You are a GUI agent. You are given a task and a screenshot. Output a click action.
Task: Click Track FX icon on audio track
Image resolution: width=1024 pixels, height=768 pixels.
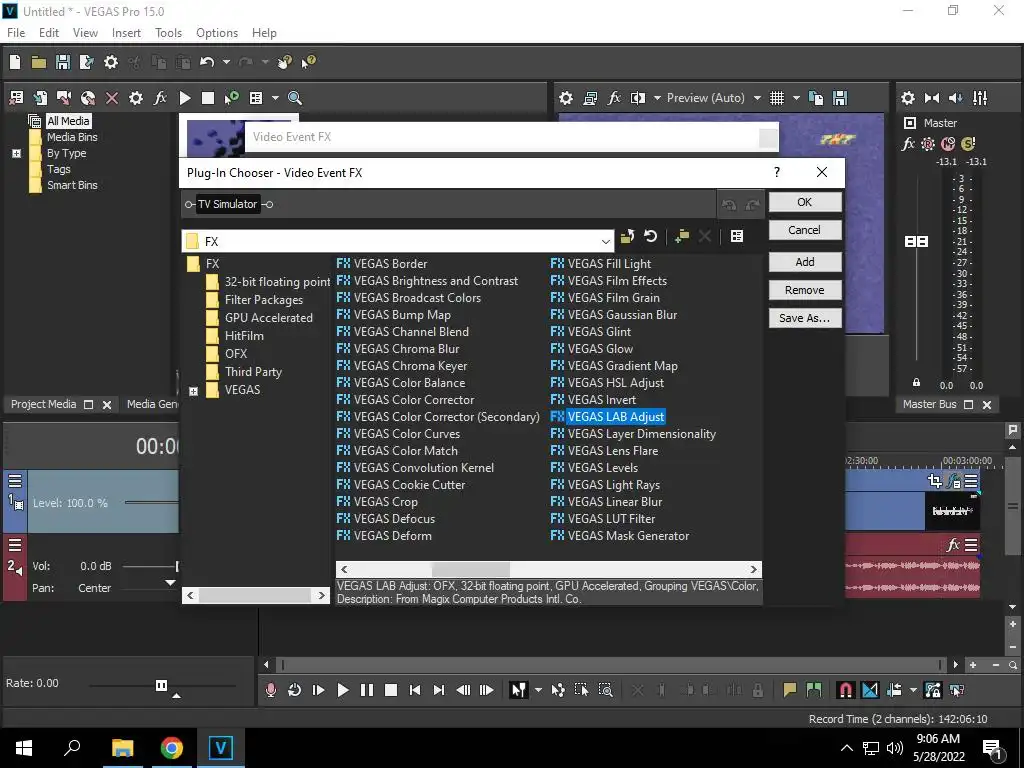click(x=953, y=544)
